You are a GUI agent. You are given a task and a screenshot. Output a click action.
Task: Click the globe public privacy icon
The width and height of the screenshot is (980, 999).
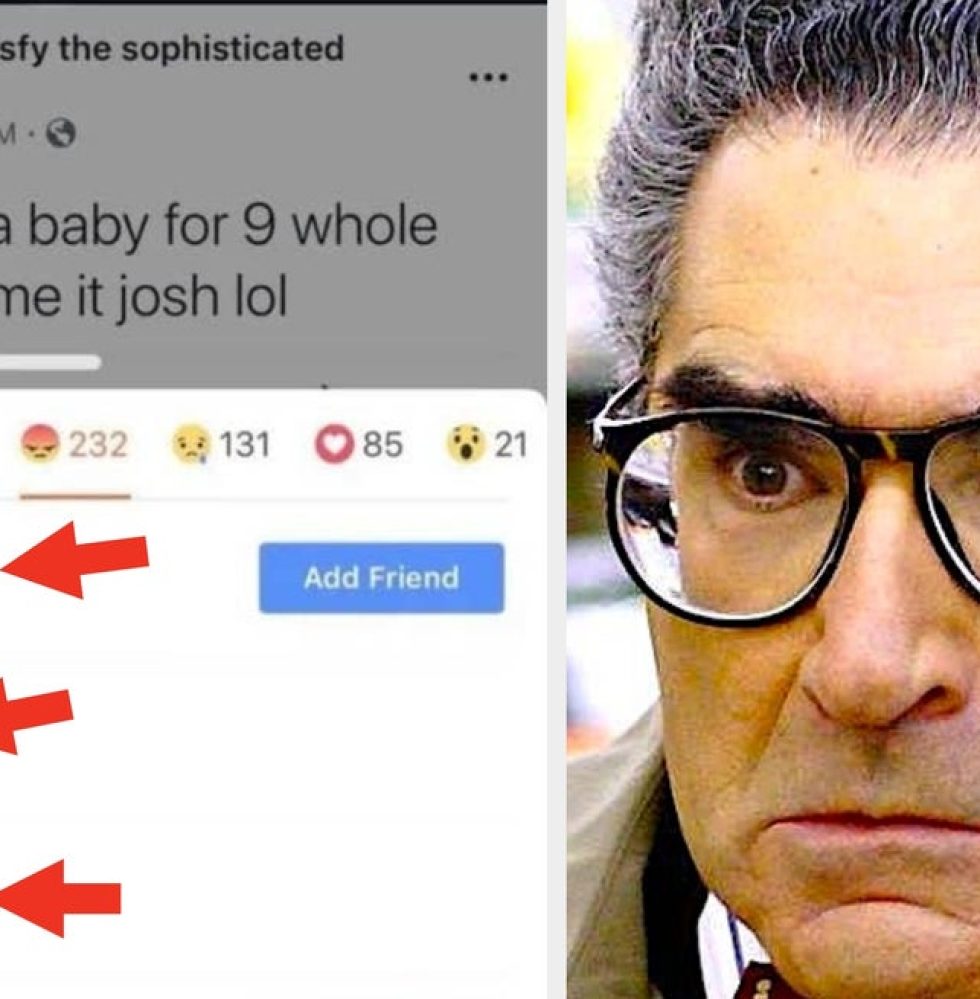(x=61, y=133)
